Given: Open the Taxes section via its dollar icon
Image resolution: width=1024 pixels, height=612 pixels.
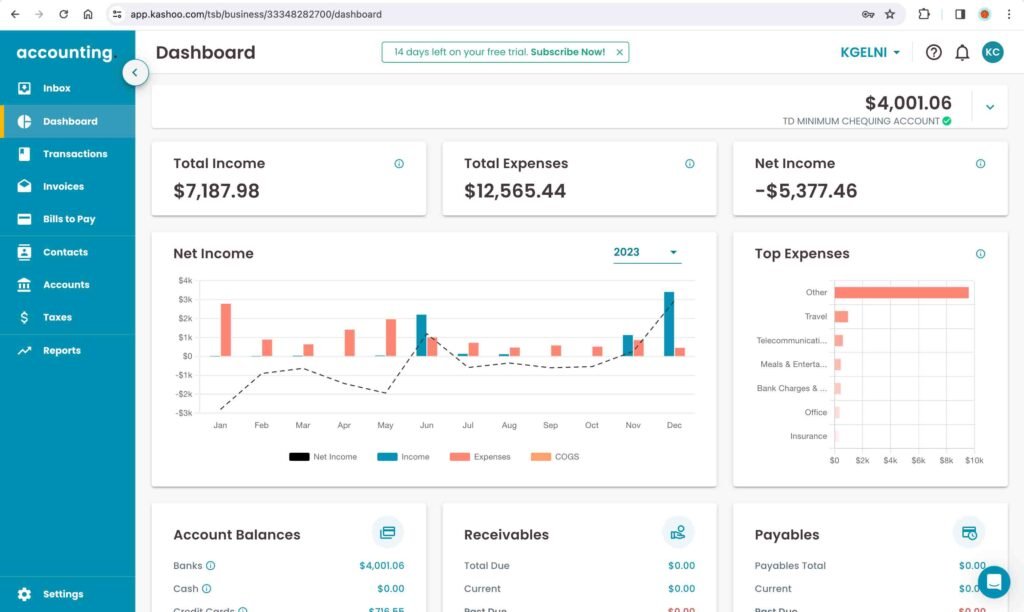Looking at the screenshot, I should click(x=24, y=317).
